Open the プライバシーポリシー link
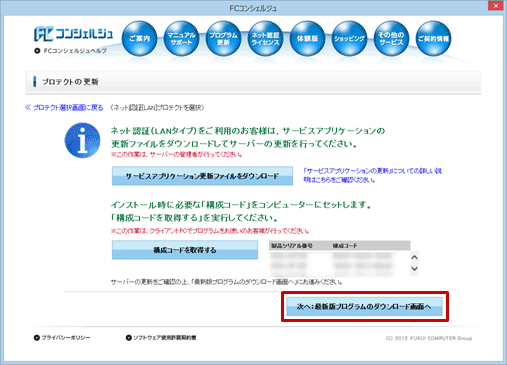Viewport: 507px width, 365px height. (x=62, y=338)
